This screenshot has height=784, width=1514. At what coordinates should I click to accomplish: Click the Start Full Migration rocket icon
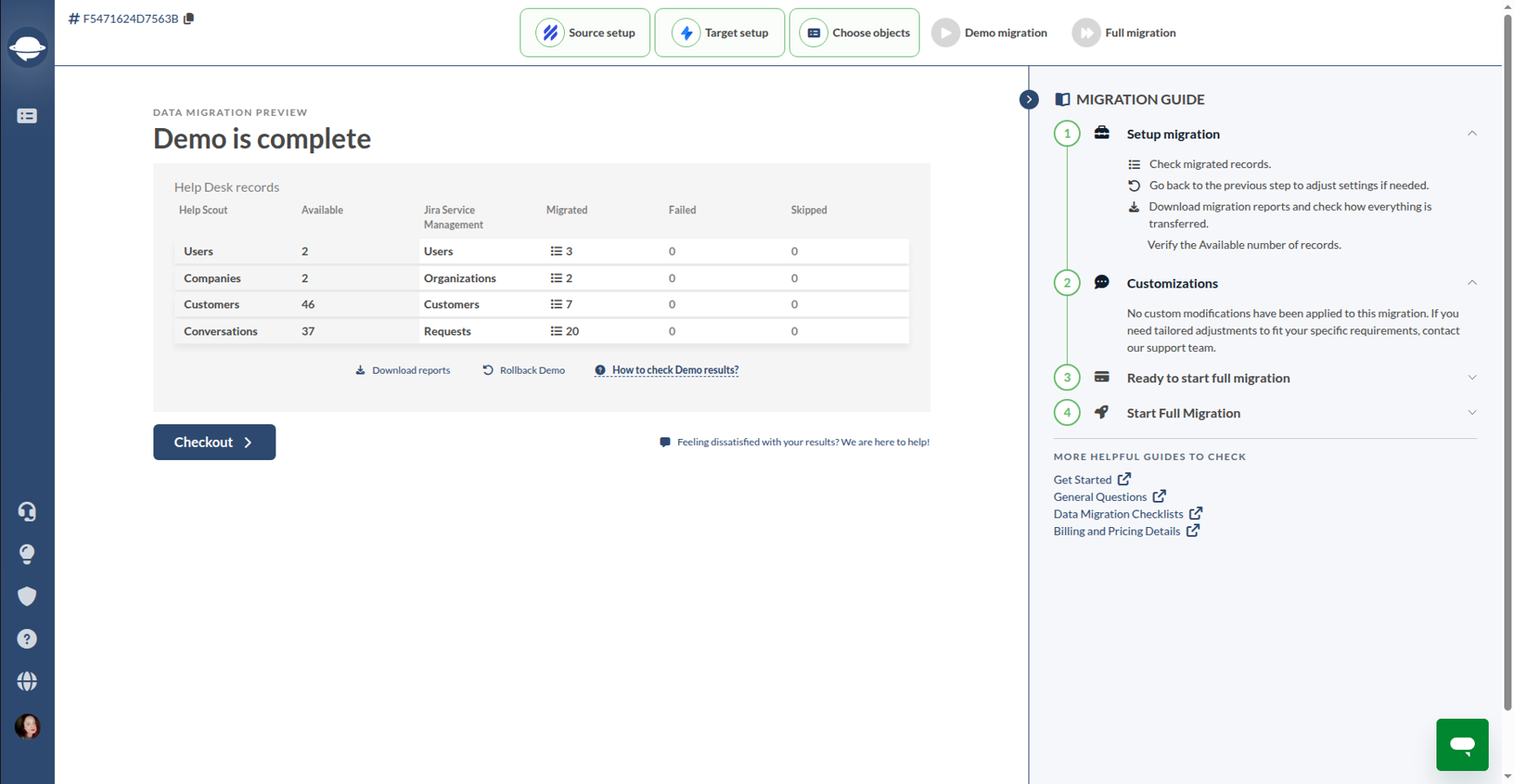tap(1102, 412)
